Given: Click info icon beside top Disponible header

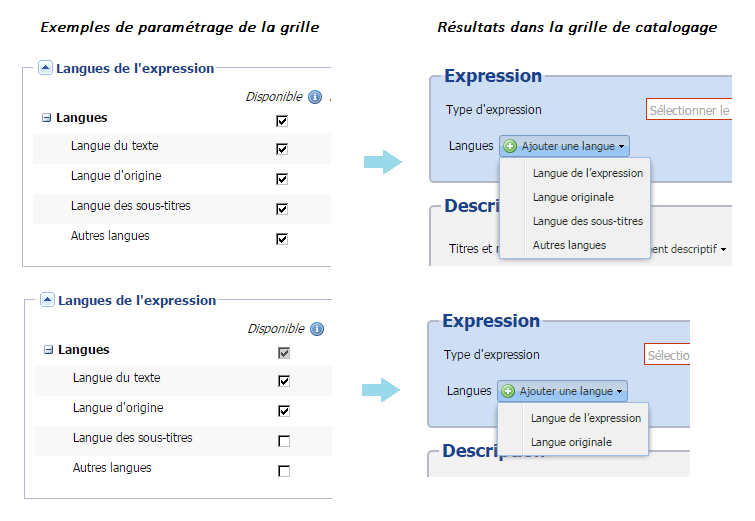Looking at the screenshot, I should [315, 97].
